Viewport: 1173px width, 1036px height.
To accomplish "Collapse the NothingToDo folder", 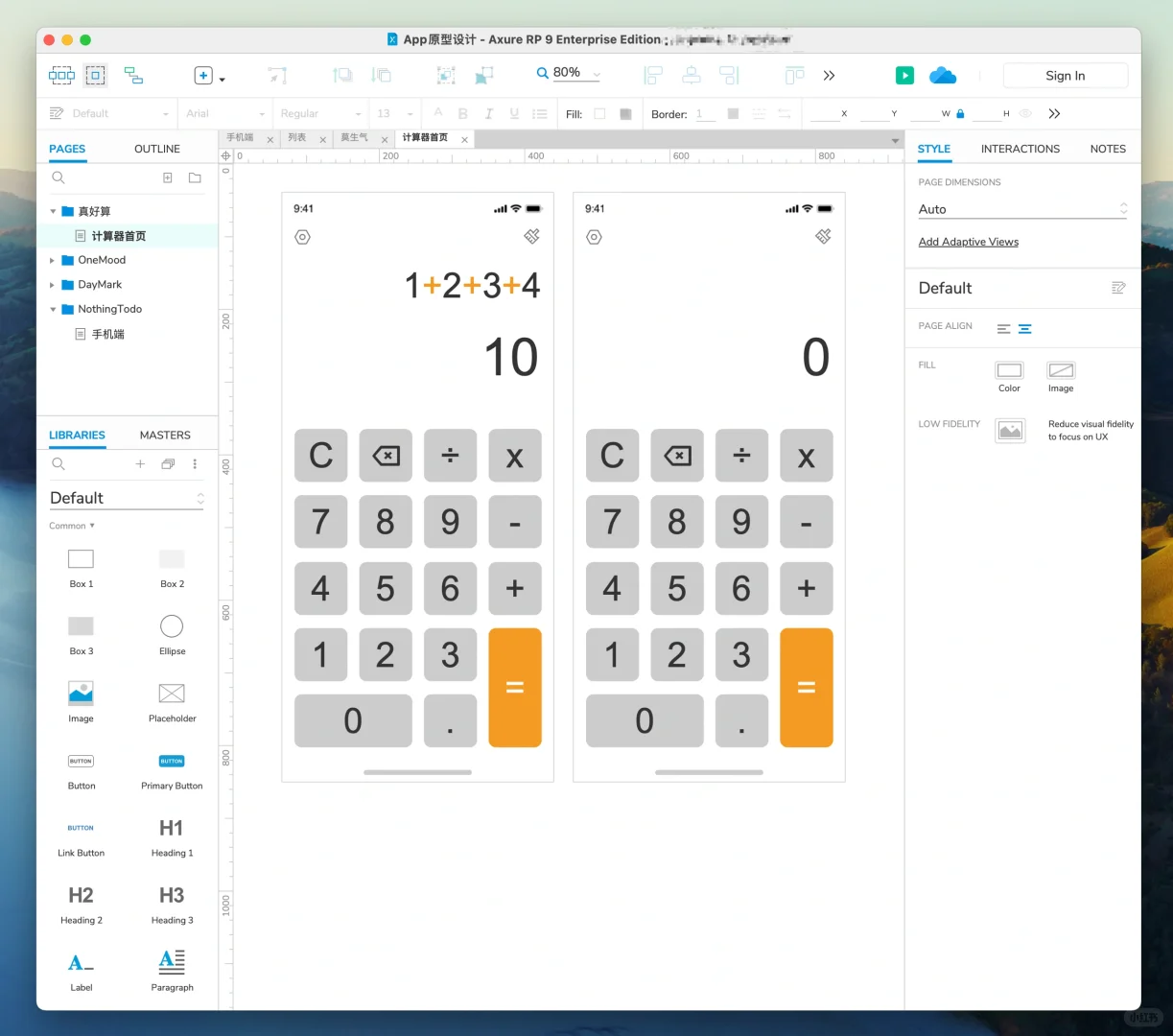I will [x=55, y=309].
